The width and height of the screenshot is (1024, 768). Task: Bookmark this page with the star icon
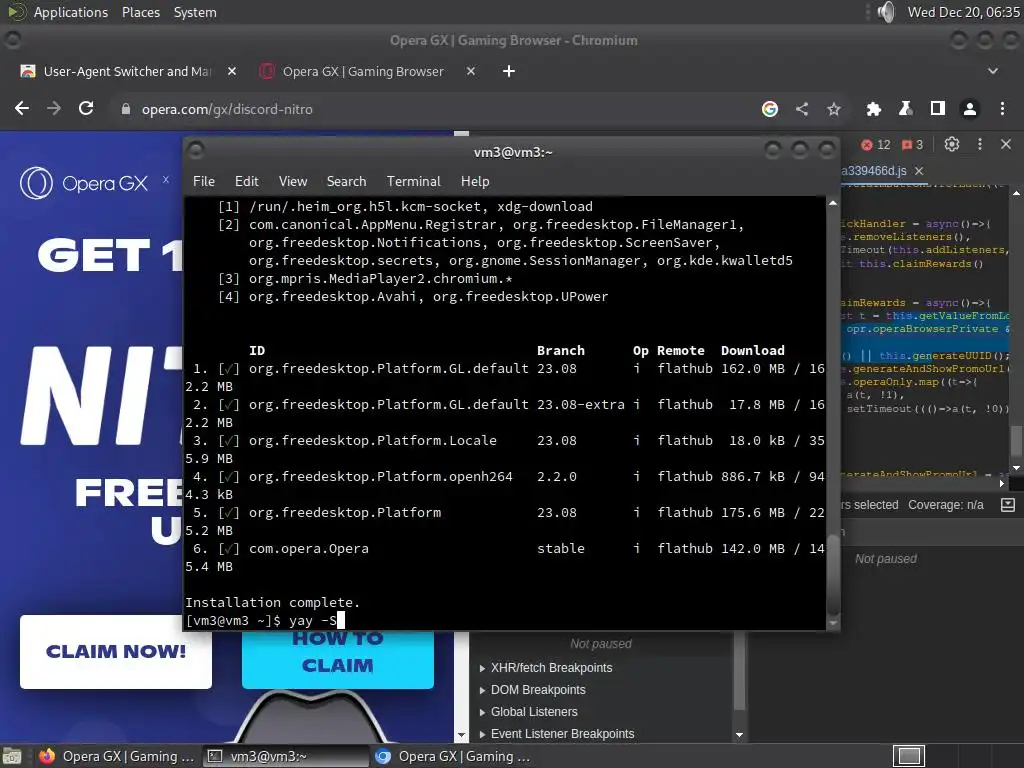point(834,109)
